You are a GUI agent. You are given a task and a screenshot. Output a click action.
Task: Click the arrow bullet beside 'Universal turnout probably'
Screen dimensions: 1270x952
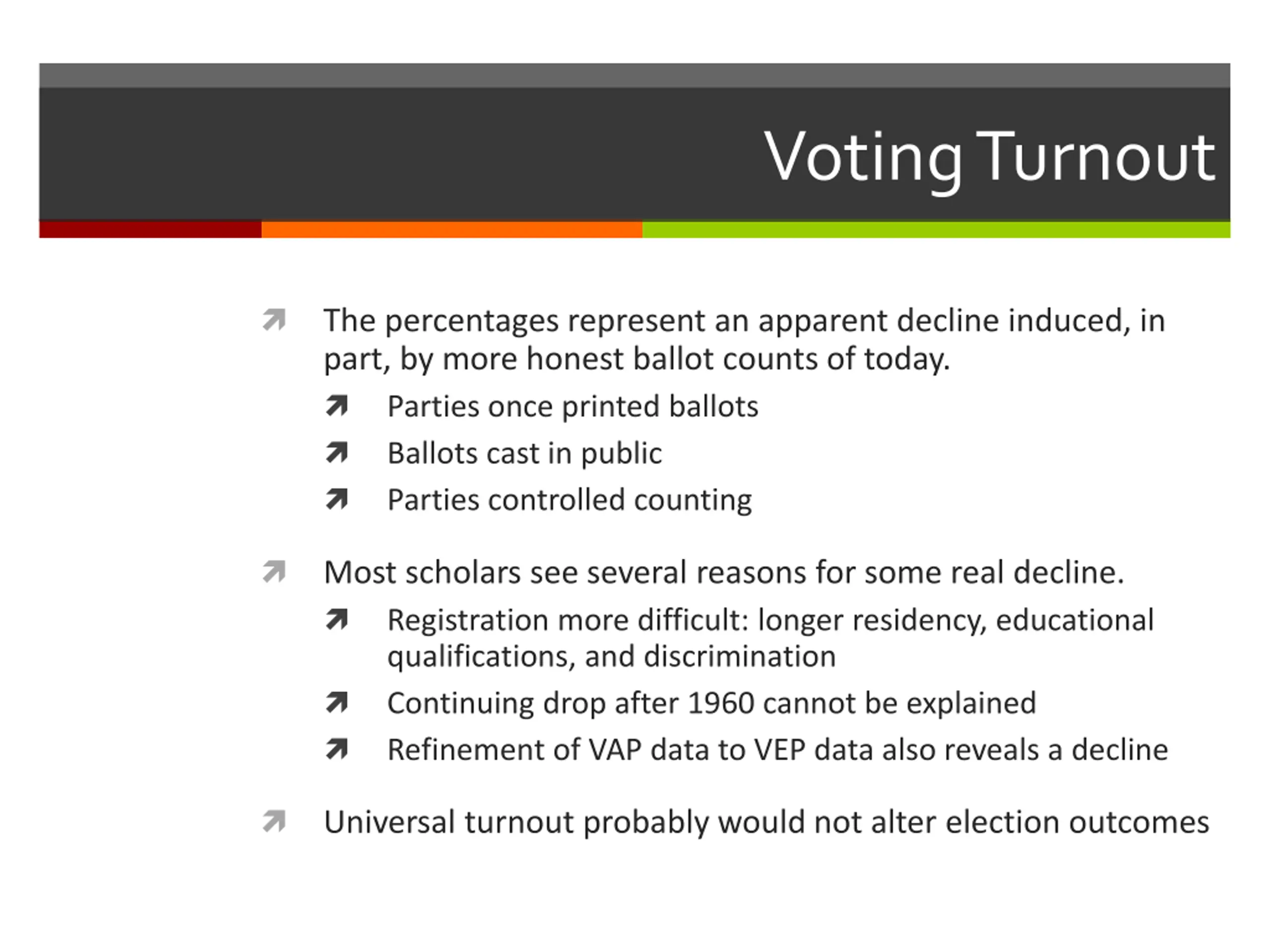tap(274, 821)
